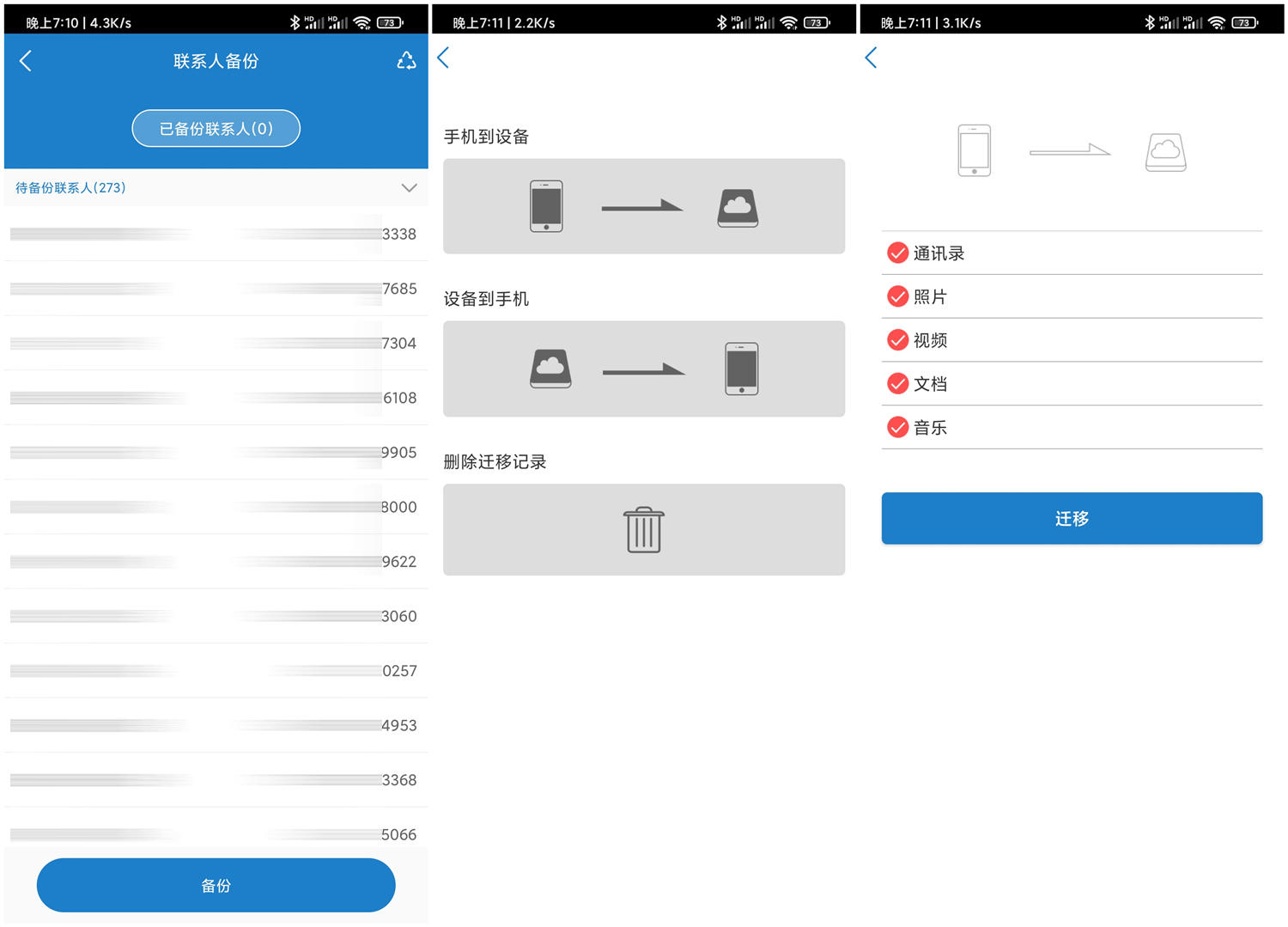Uncheck 视频 migration option
This screenshot has height=927, width=1288.
click(x=897, y=340)
